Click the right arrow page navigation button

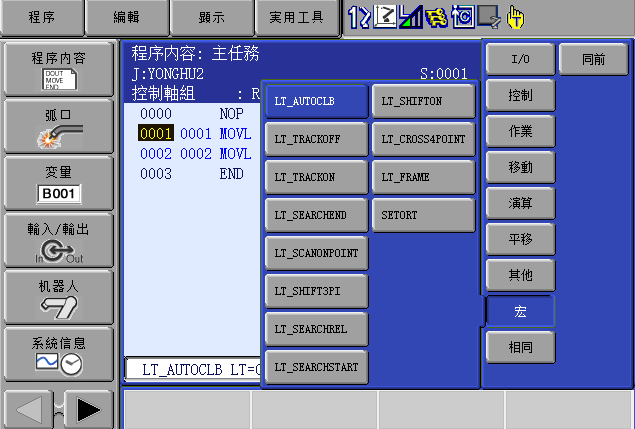pyautogui.click(x=88, y=409)
